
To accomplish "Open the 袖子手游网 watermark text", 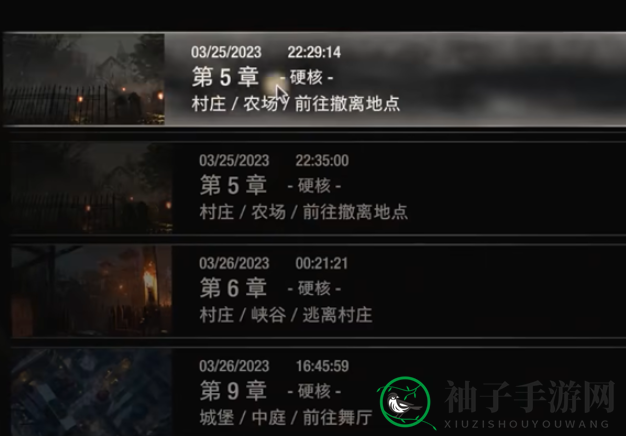I will pyautogui.click(x=530, y=397).
